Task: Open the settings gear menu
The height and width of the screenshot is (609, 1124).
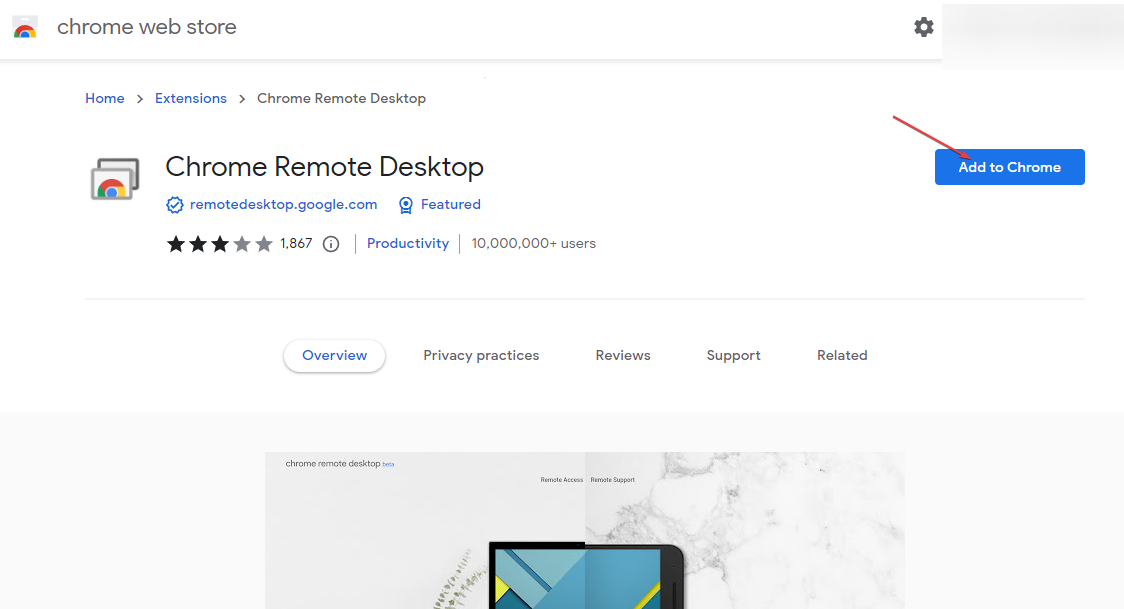Action: tap(923, 27)
